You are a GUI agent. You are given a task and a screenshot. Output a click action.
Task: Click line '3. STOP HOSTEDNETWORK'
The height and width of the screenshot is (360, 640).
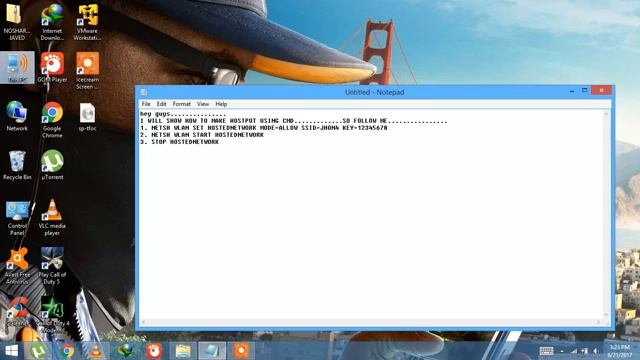coord(179,142)
